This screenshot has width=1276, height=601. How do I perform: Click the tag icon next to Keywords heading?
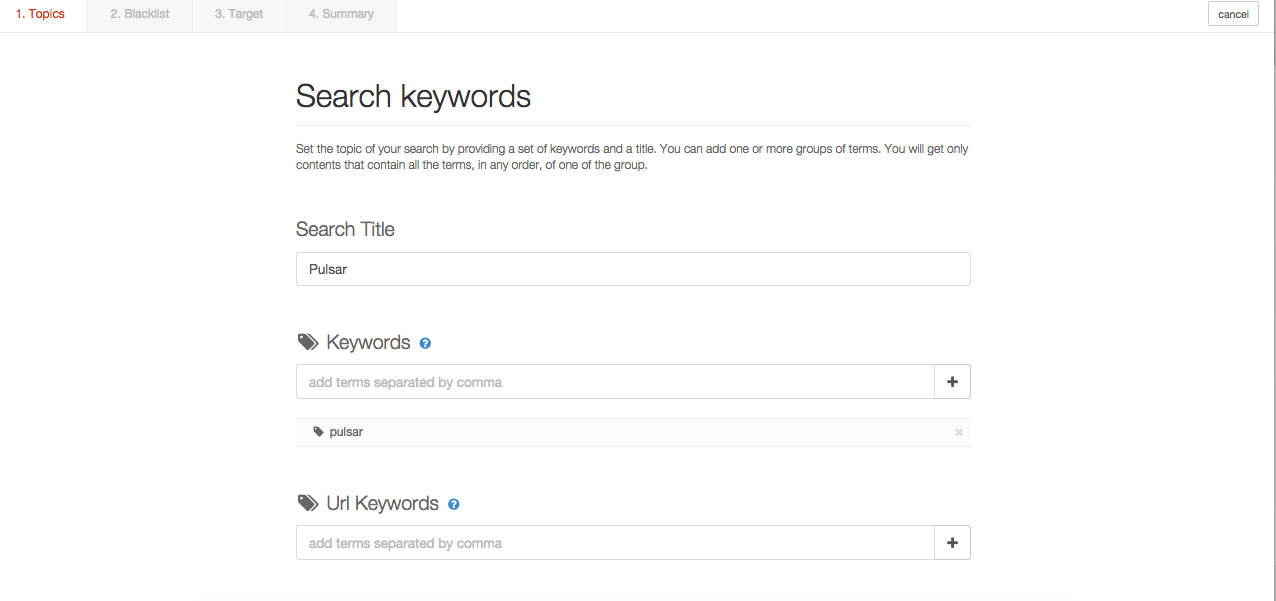[x=308, y=342]
